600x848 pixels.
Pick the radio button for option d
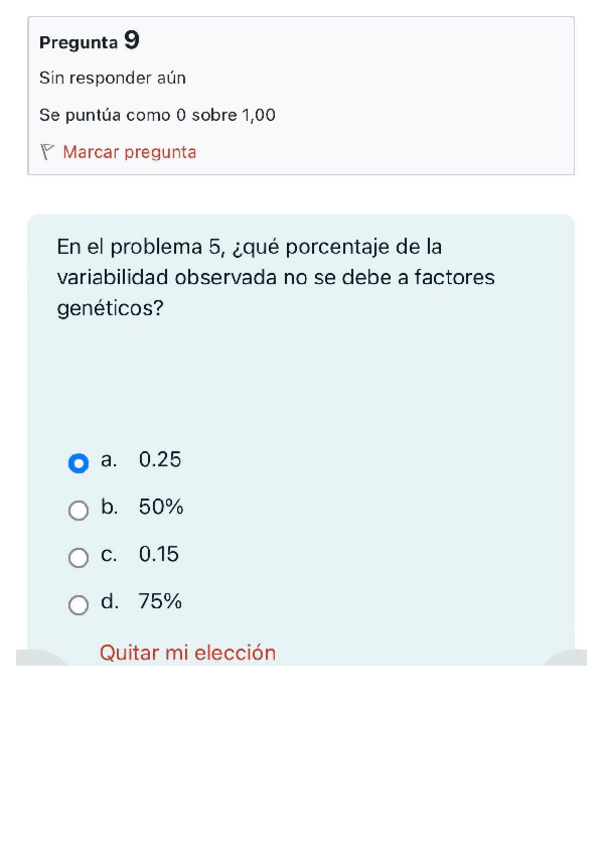[78, 605]
